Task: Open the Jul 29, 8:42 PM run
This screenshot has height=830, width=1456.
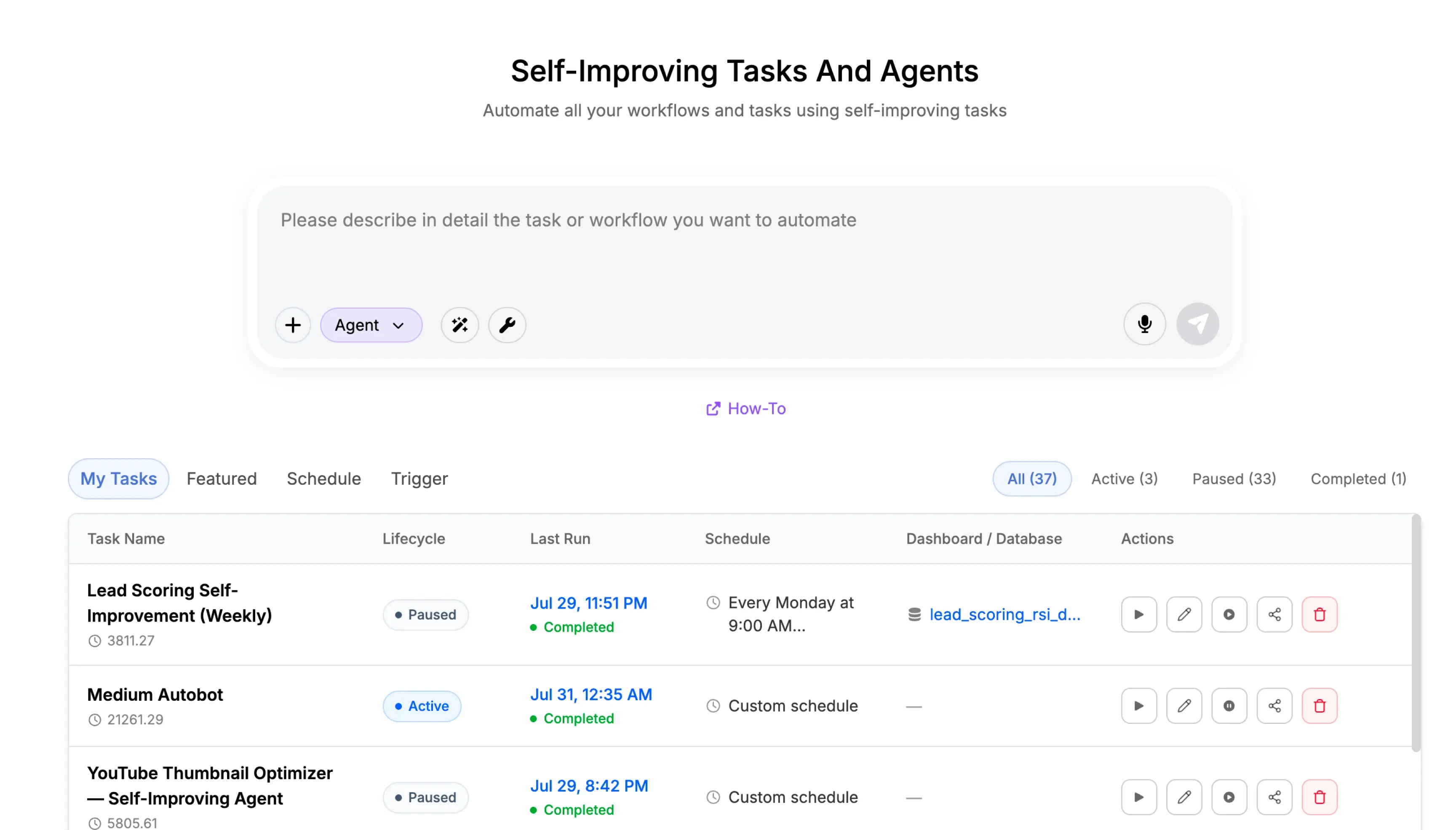Action: (589, 785)
